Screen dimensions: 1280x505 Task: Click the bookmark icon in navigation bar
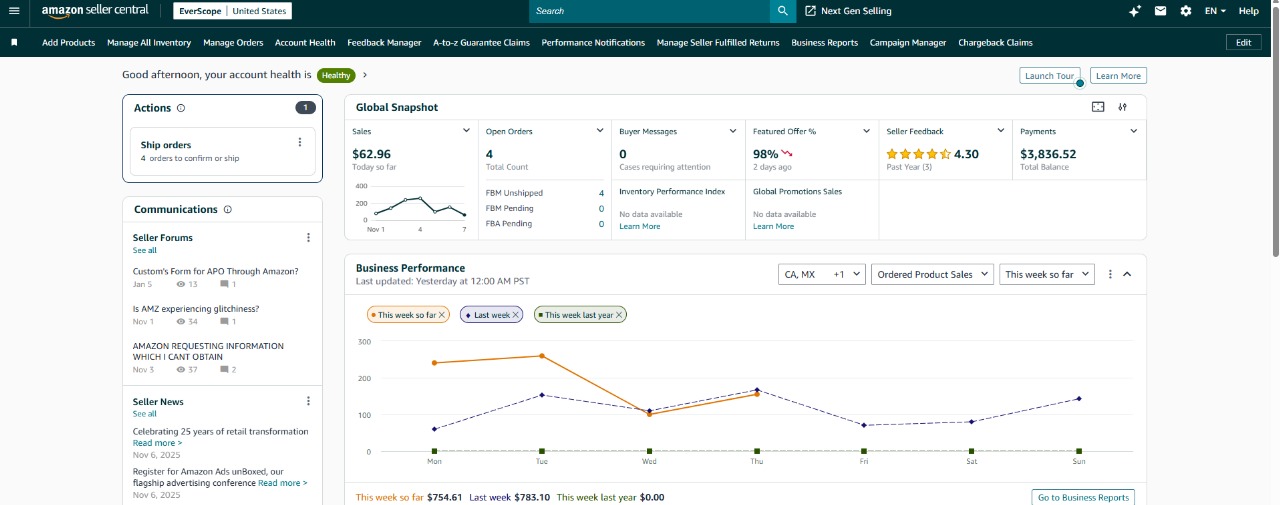pyautogui.click(x=14, y=43)
